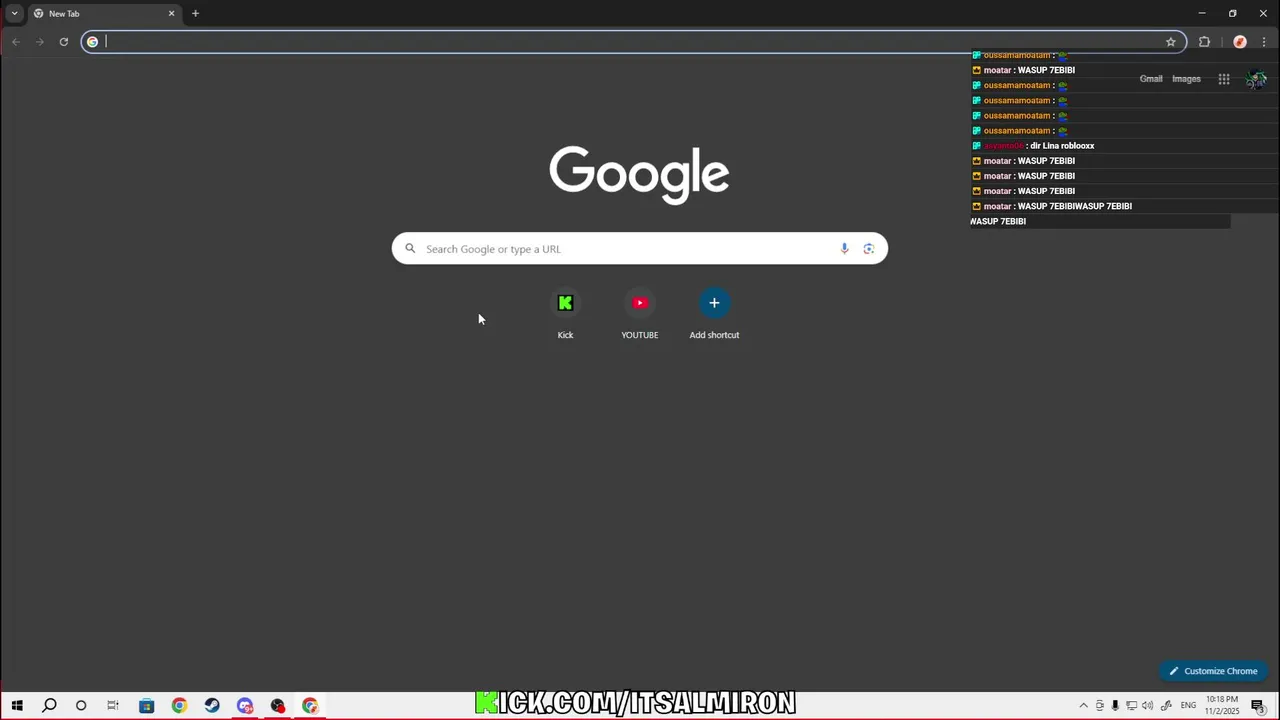Click the Search Google or type a URL box
This screenshot has width=1280, height=720.
tap(640, 249)
